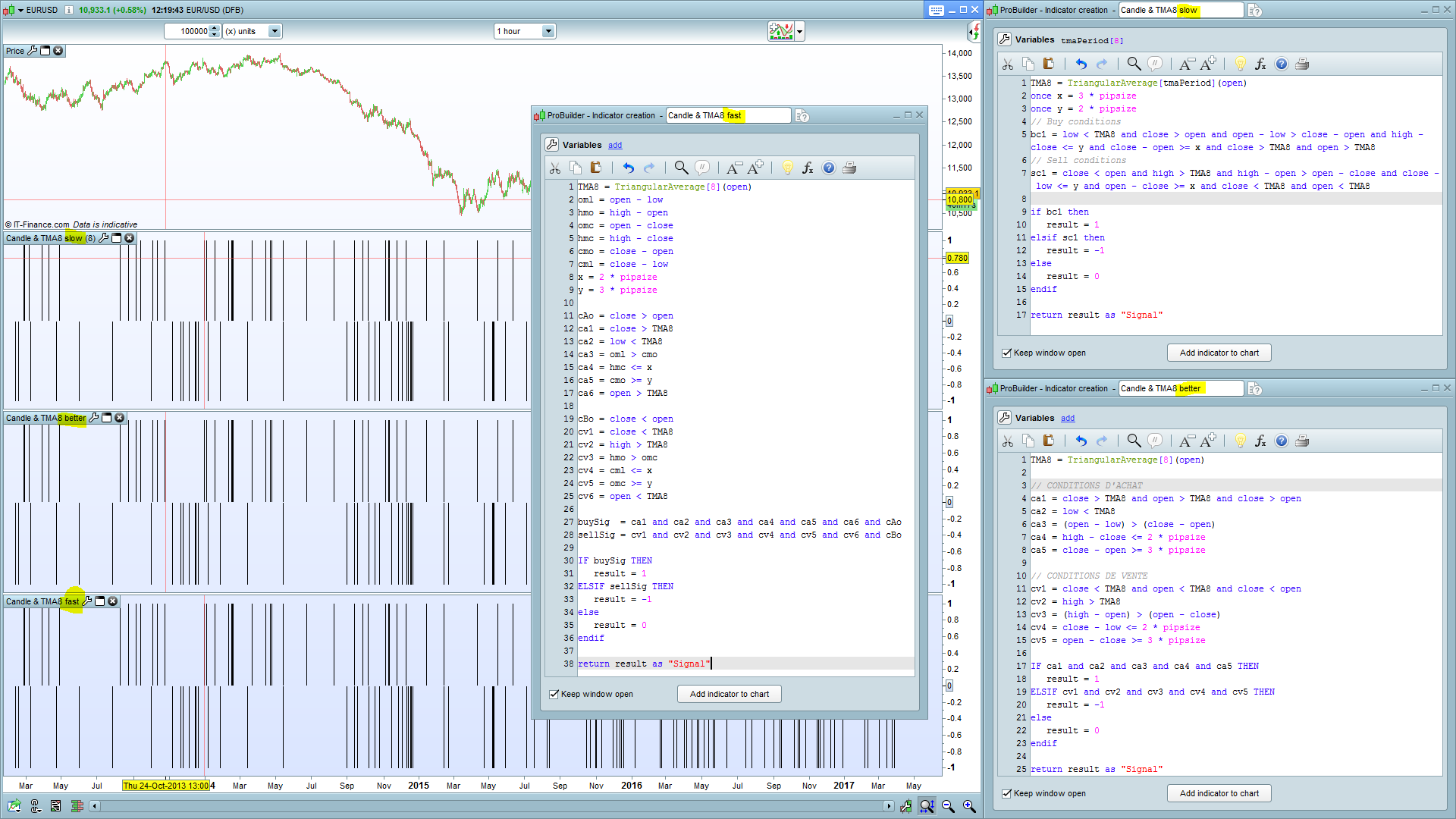Click the quantity 100000 input field

188,31
